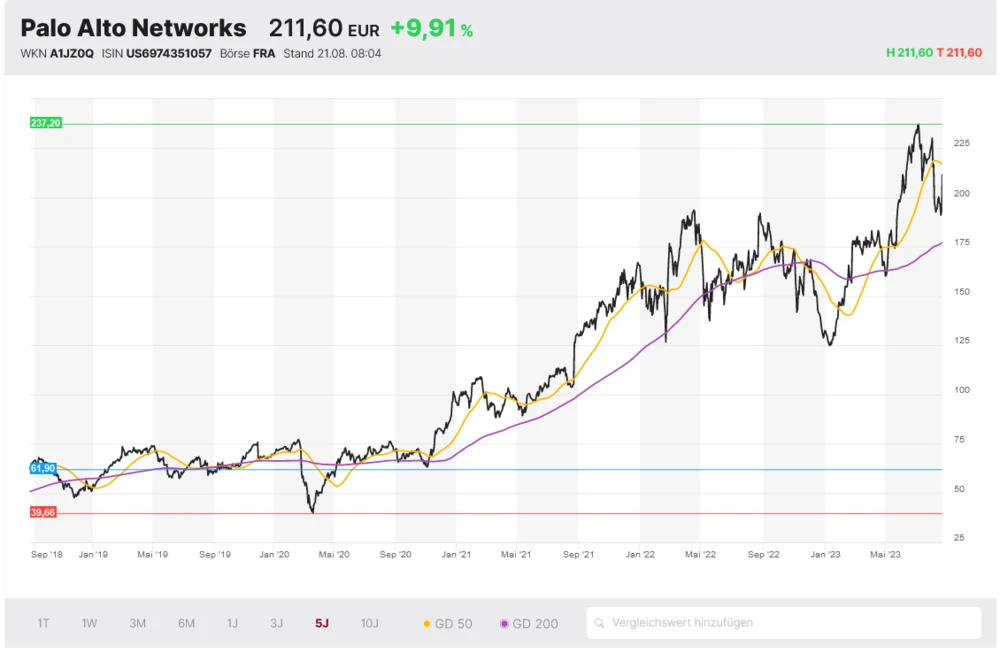Toggle the GD 50 moving average
The height and width of the screenshot is (653, 1000).
click(448, 624)
